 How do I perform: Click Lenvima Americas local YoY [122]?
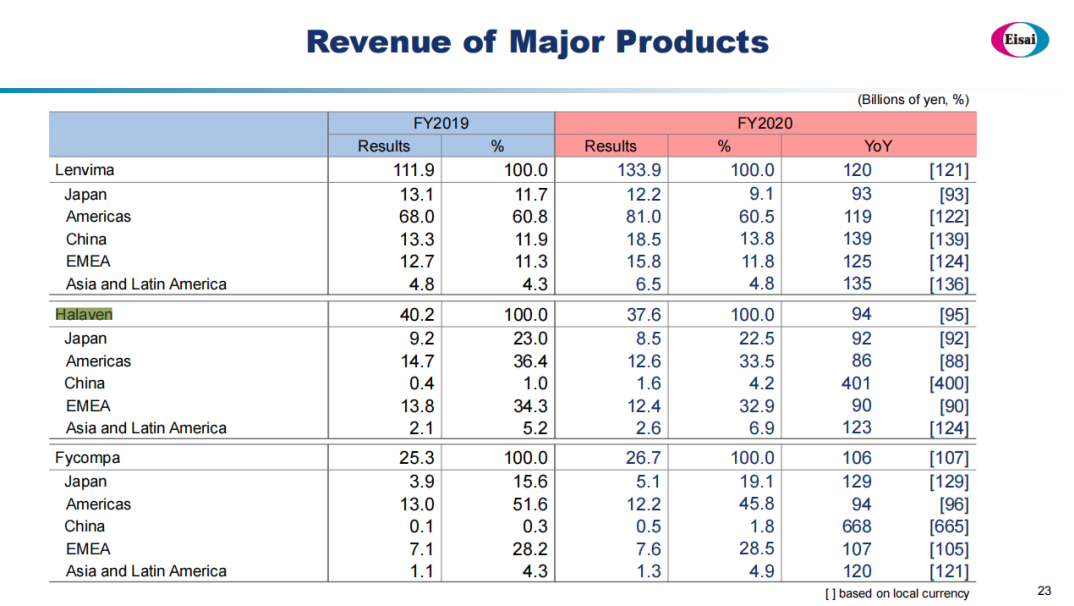point(949,216)
